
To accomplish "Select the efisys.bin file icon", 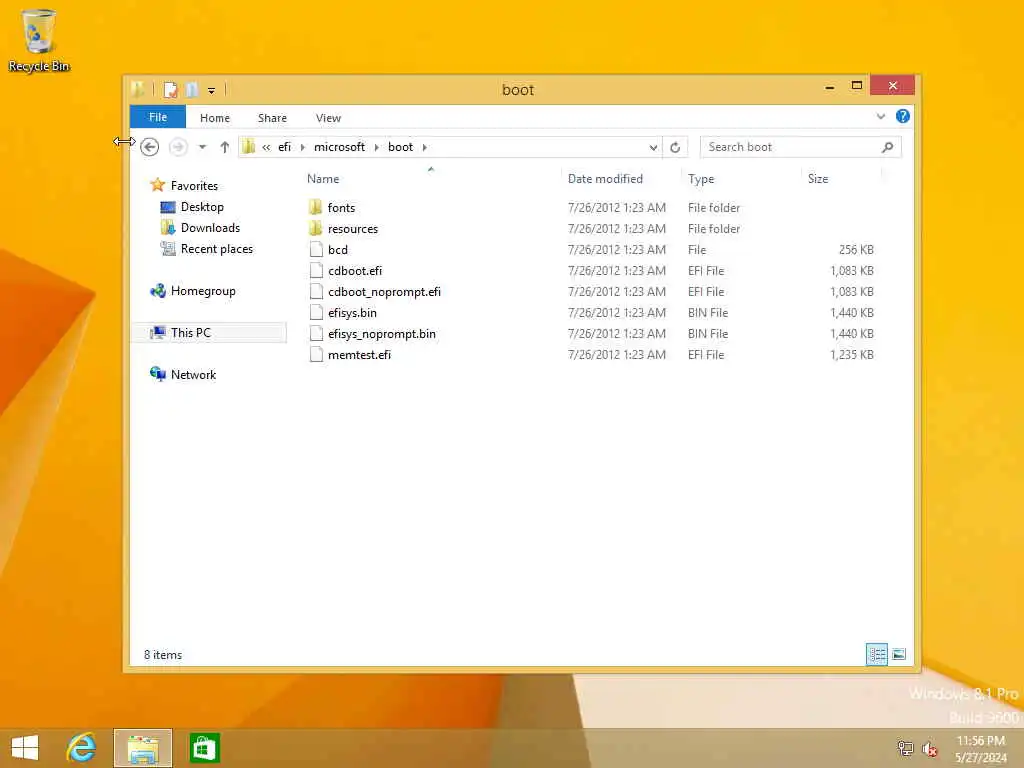I will point(316,312).
